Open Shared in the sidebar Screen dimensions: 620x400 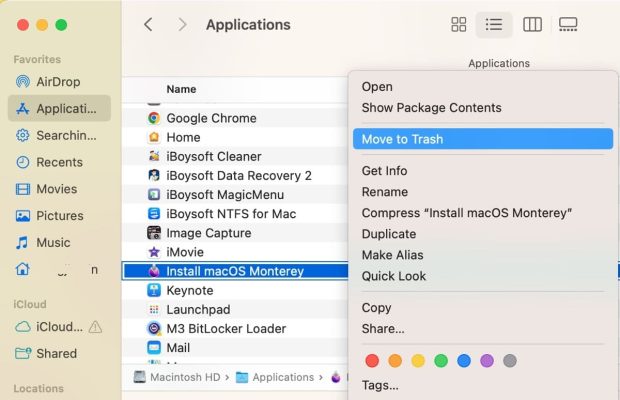point(59,353)
